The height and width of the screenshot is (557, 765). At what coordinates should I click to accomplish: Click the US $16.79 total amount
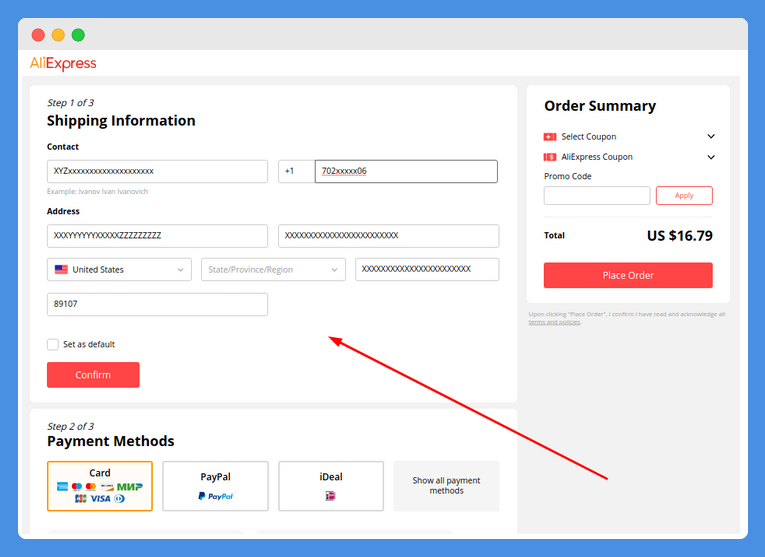[680, 236]
